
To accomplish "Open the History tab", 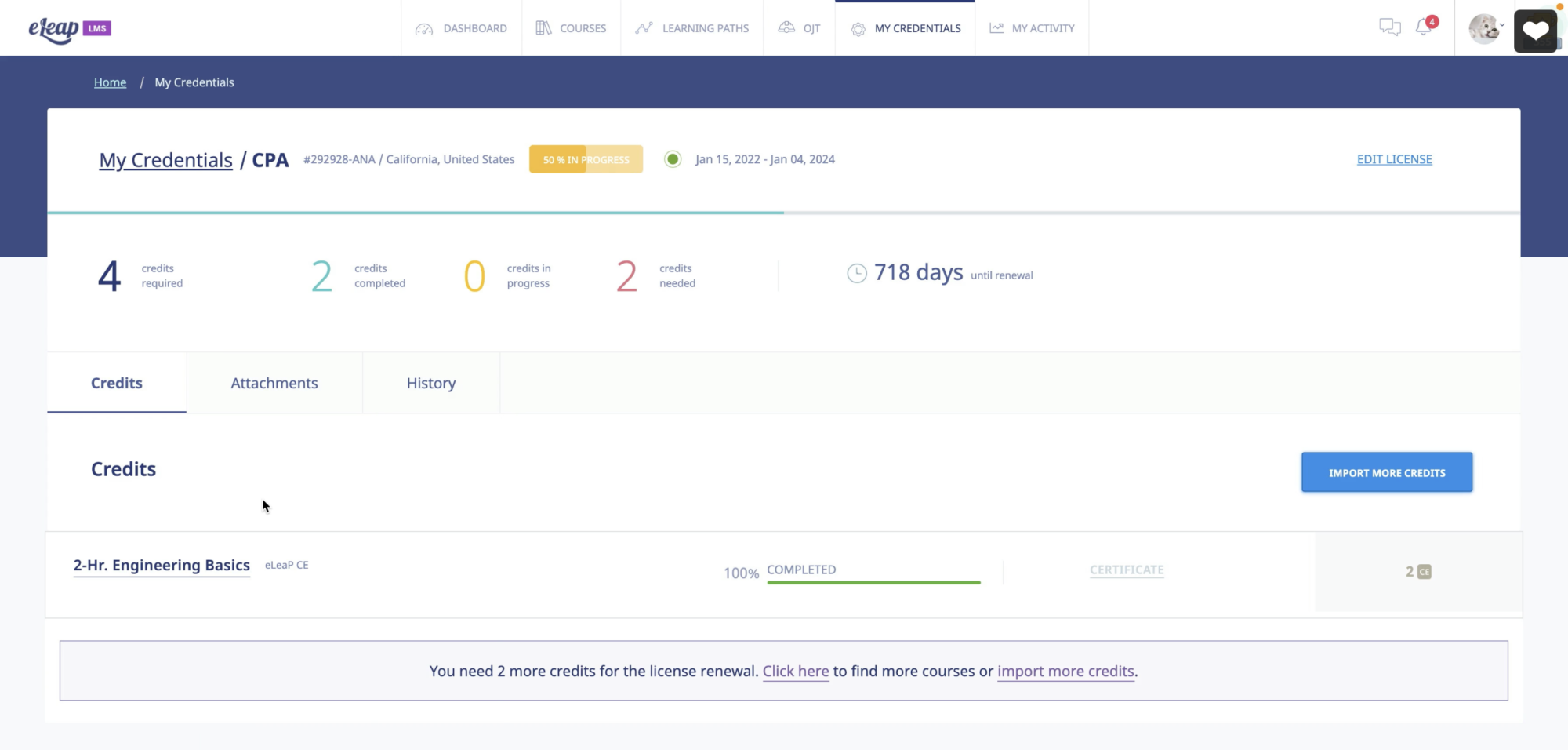I will pyautogui.click(x=430, y=383).
